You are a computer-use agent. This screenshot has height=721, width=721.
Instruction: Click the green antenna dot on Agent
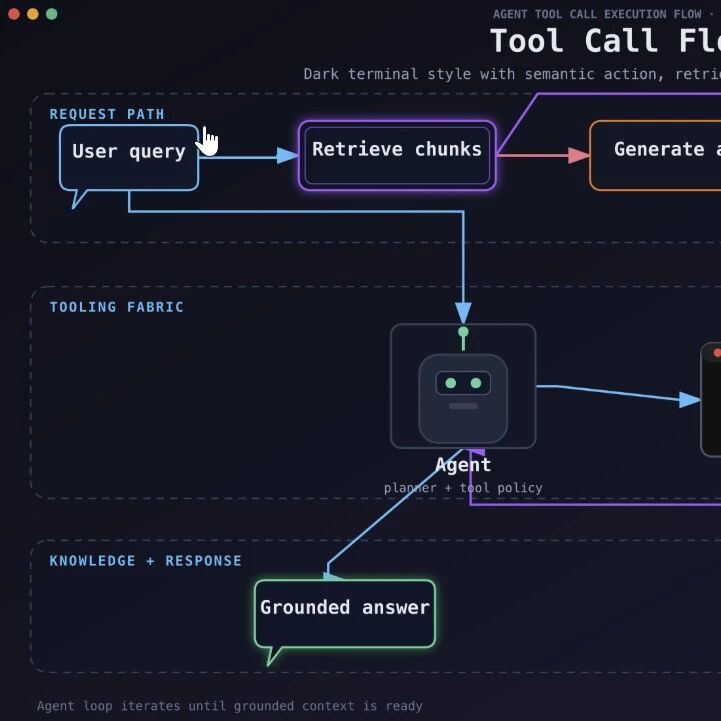463,332
